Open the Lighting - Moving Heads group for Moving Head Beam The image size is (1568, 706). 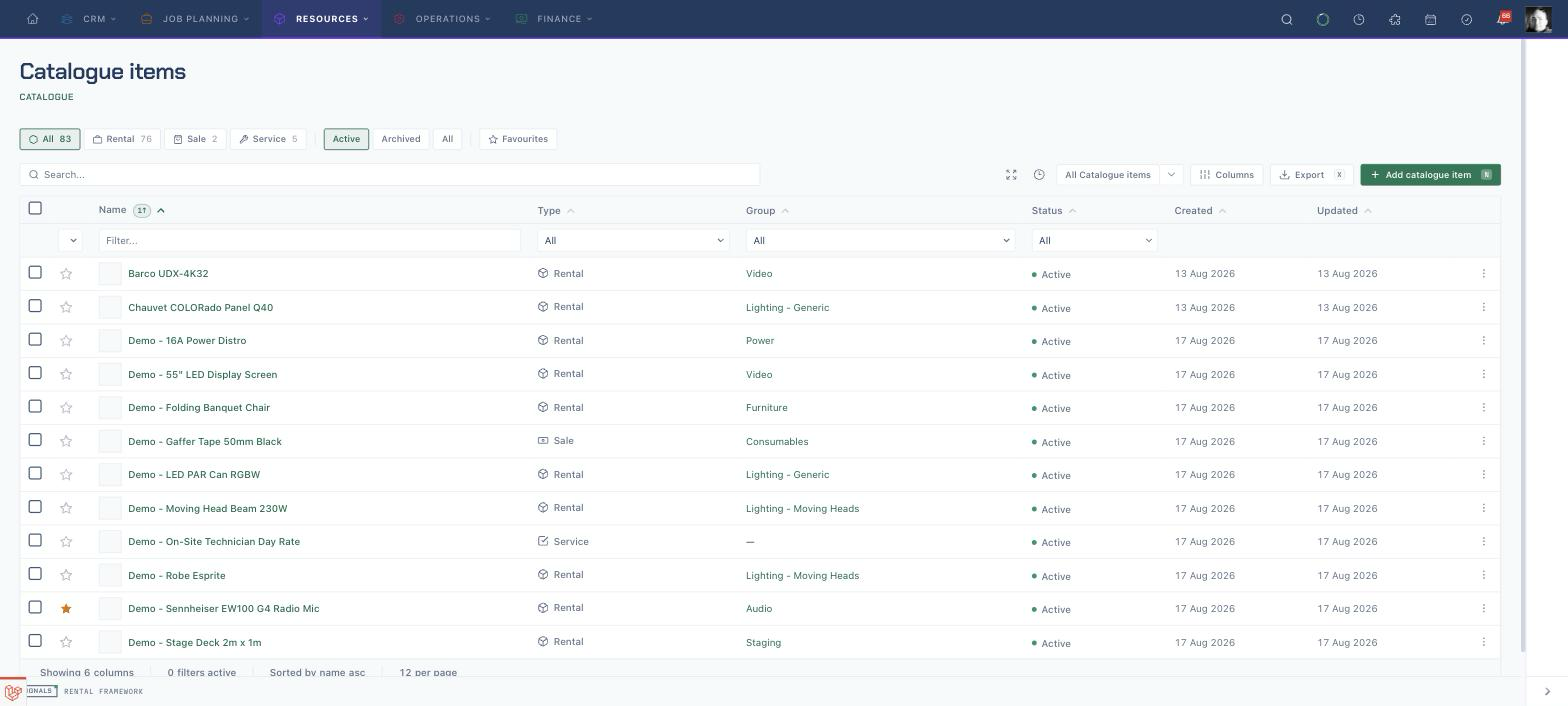pyautogui.click(x=802, y=509)
